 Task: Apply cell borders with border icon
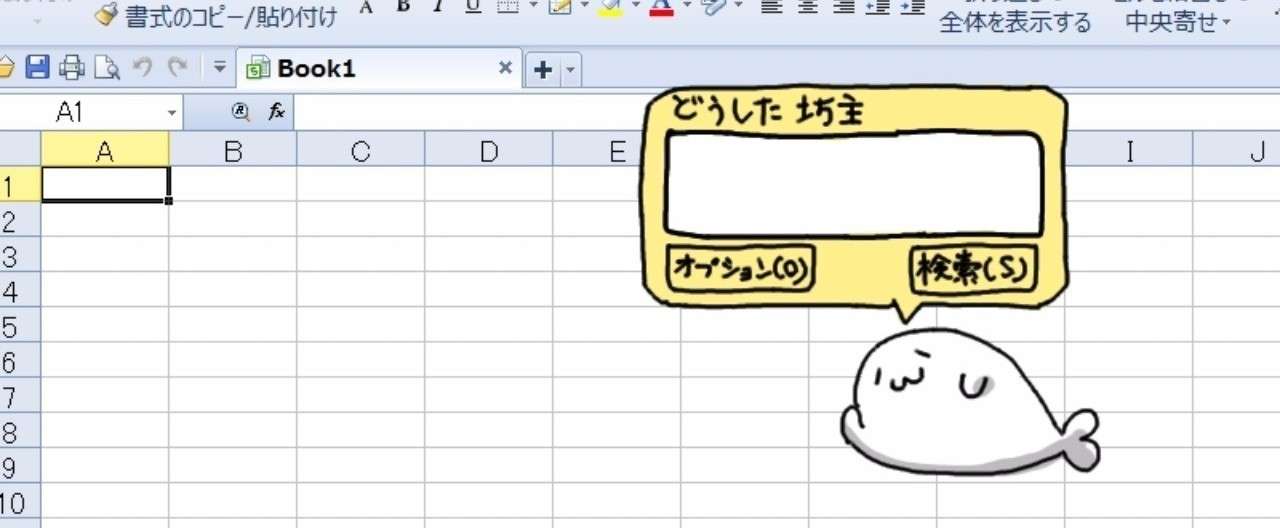(x=507, y=6)
